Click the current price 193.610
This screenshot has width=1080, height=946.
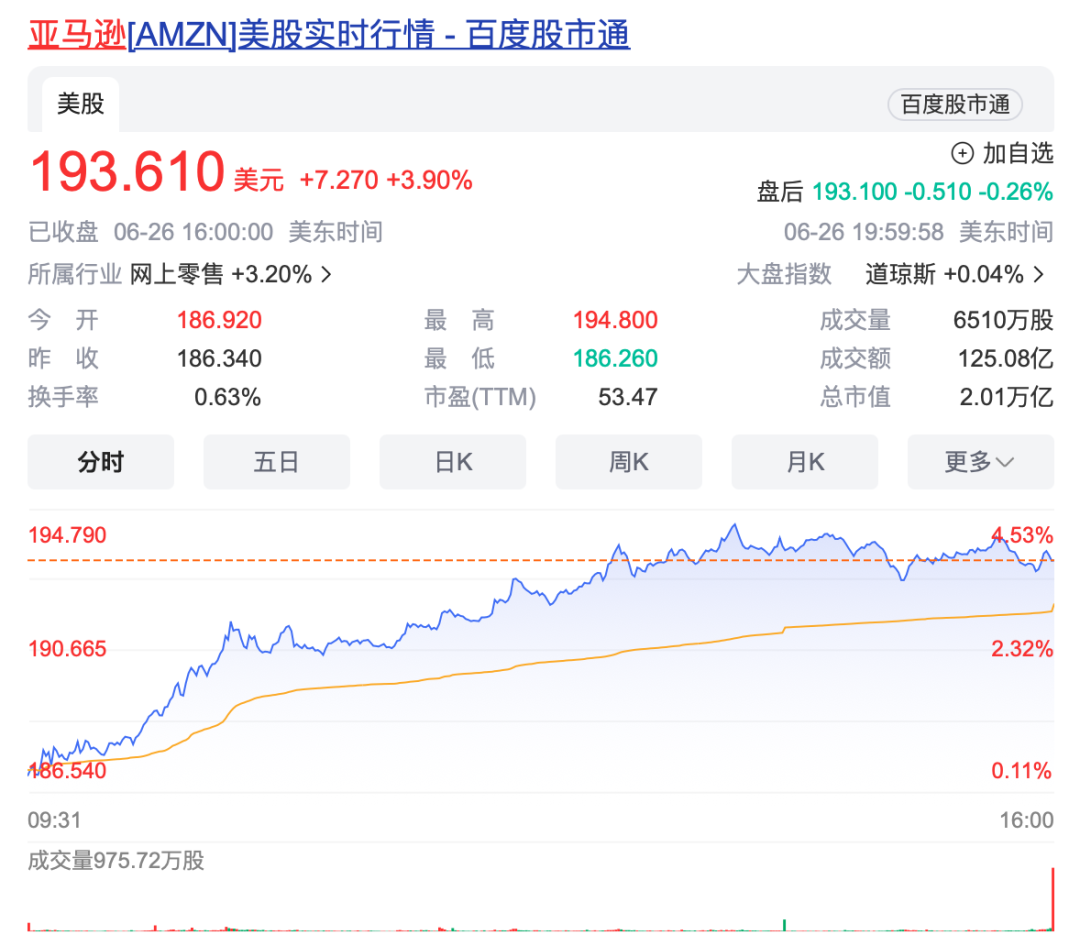click(127, 172)
